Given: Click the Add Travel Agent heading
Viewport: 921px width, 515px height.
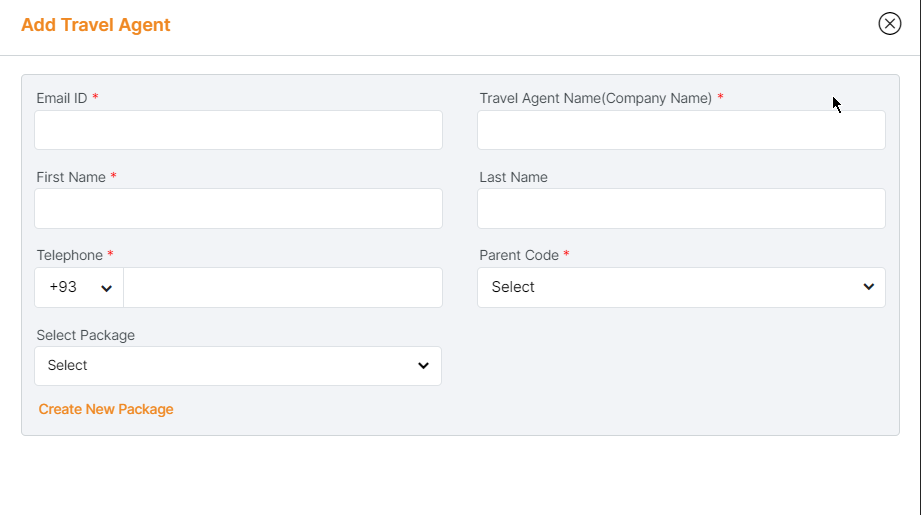Looking at the screenshot, I should [x=96, y=25].
